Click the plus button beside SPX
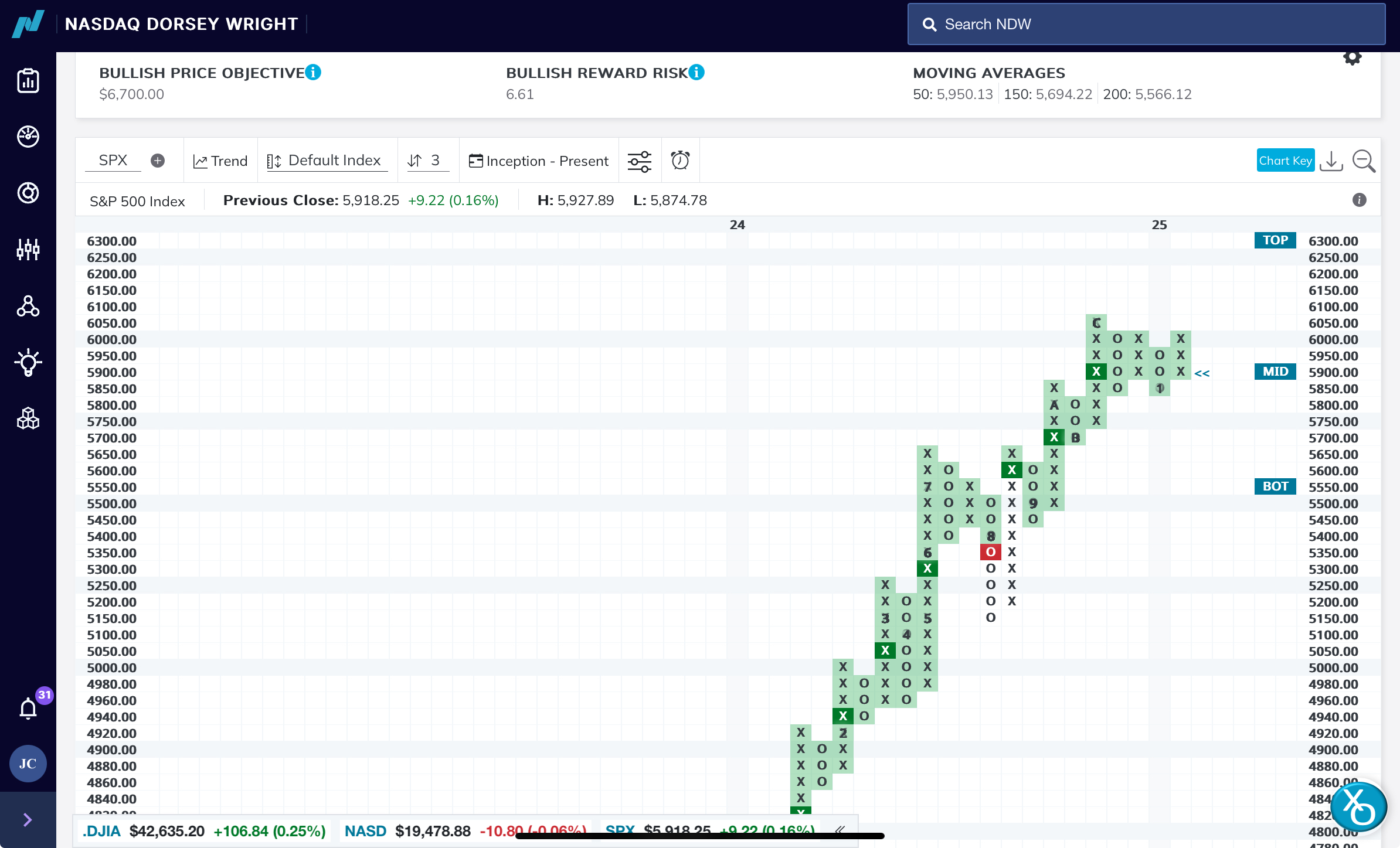Screen dimensions: 1400x848 [x=157, y=161]
